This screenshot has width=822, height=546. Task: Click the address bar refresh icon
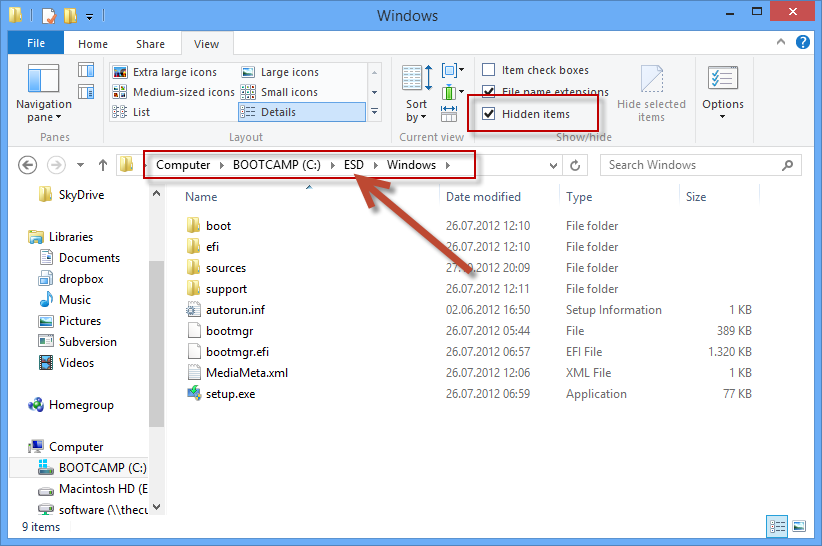point(575,165)
